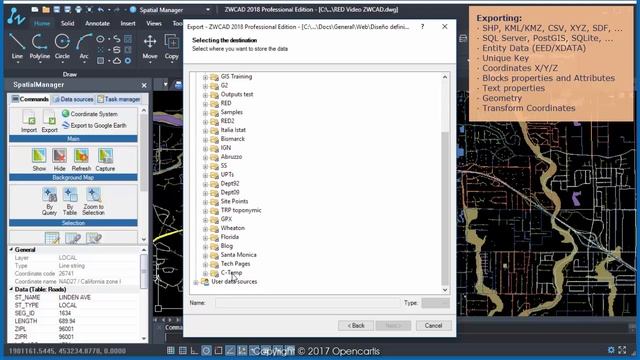
Task: Refresh the background map
Action: point(81,160)
